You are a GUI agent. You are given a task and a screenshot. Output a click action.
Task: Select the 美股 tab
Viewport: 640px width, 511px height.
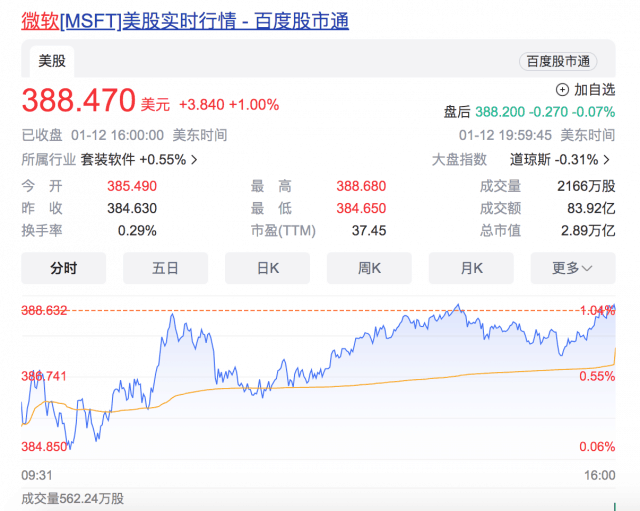(x=52, y=61)
